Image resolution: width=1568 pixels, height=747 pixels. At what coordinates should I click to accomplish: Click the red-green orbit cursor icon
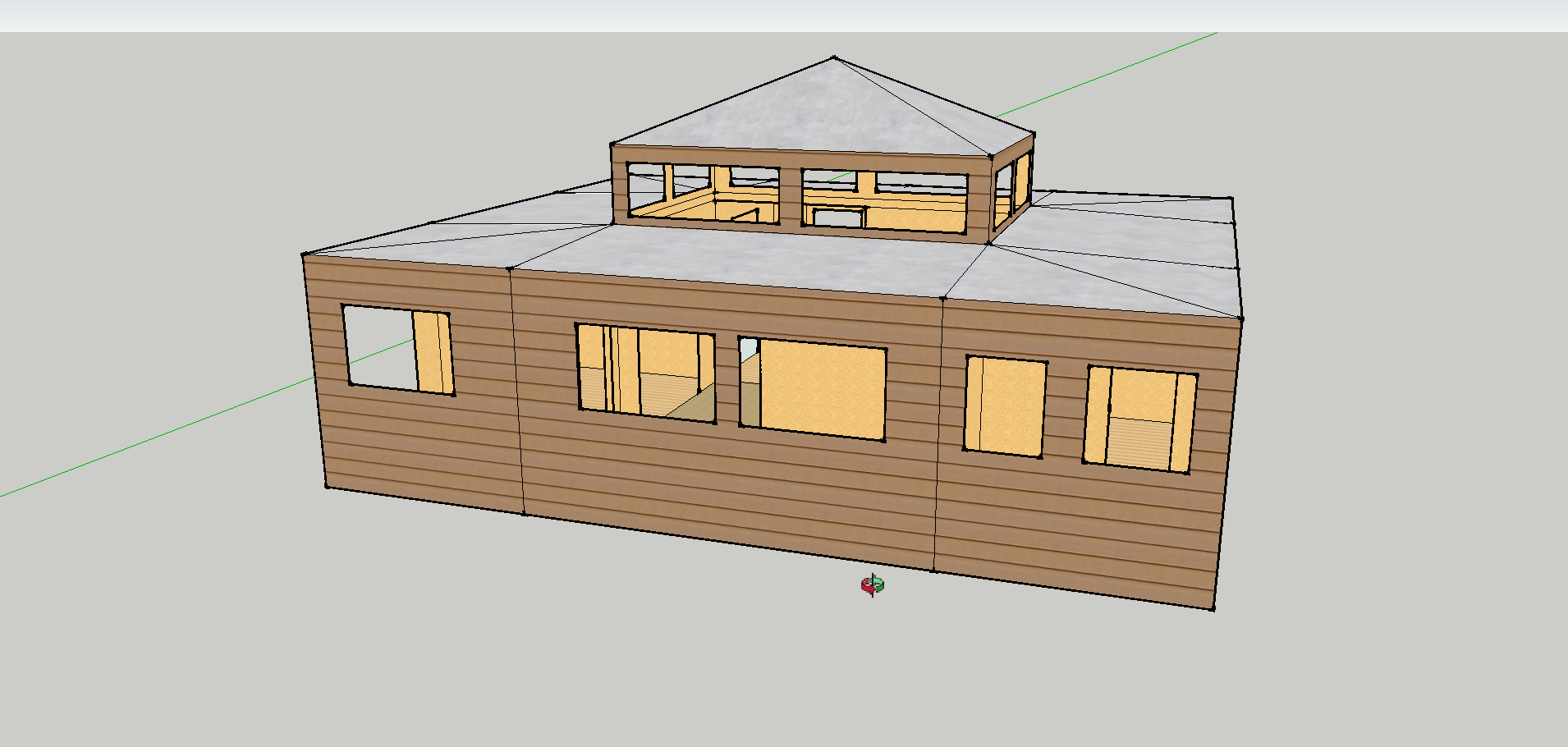click(873, 585)
